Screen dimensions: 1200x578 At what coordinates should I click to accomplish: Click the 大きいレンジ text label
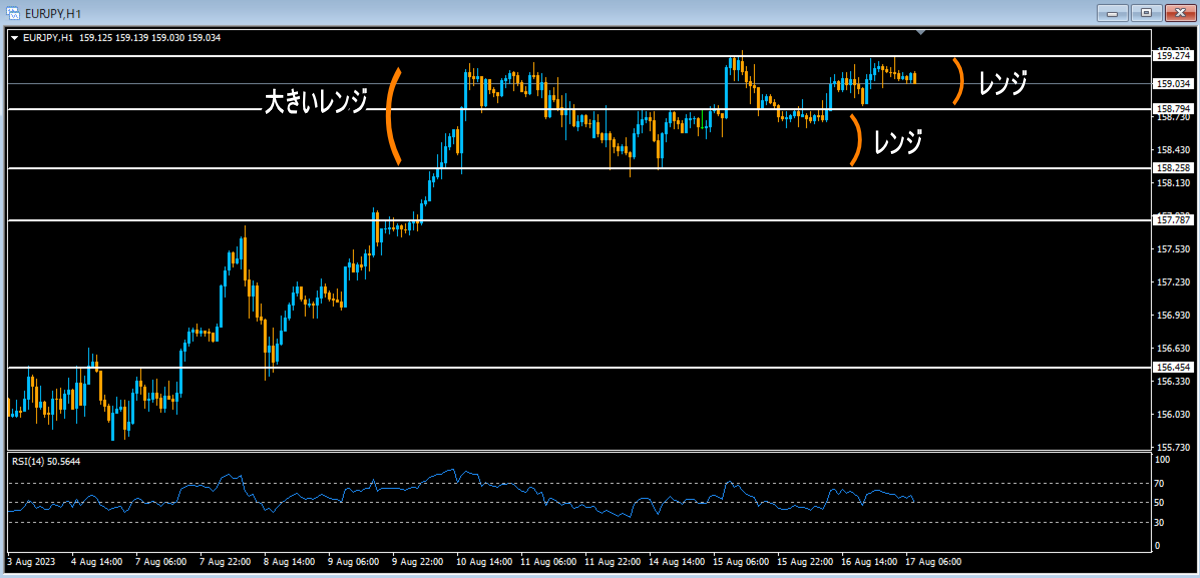(316, 103)
